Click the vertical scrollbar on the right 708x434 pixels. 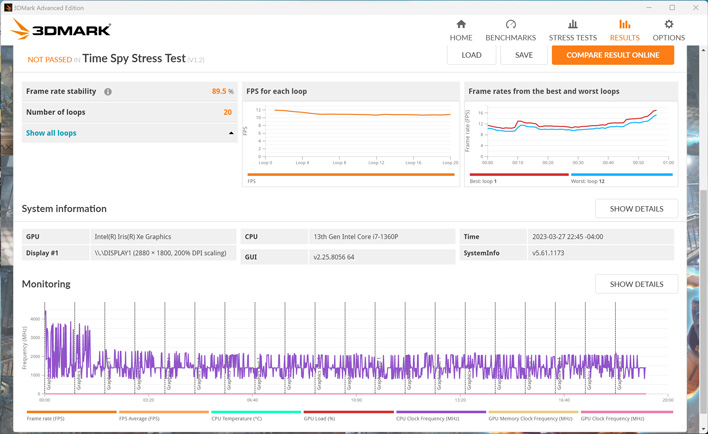point(703,240)
